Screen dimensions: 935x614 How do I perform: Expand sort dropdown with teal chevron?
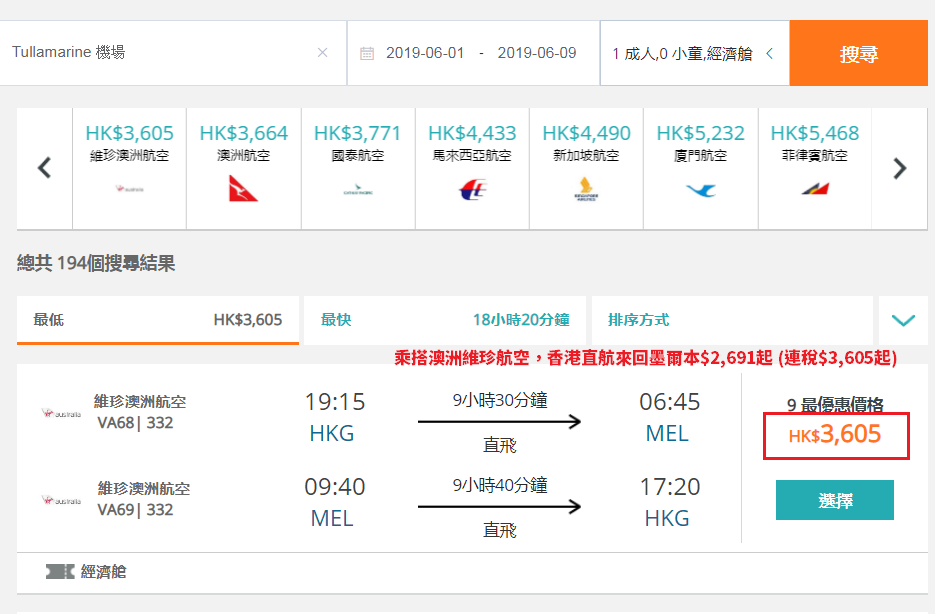pos(903,320)
